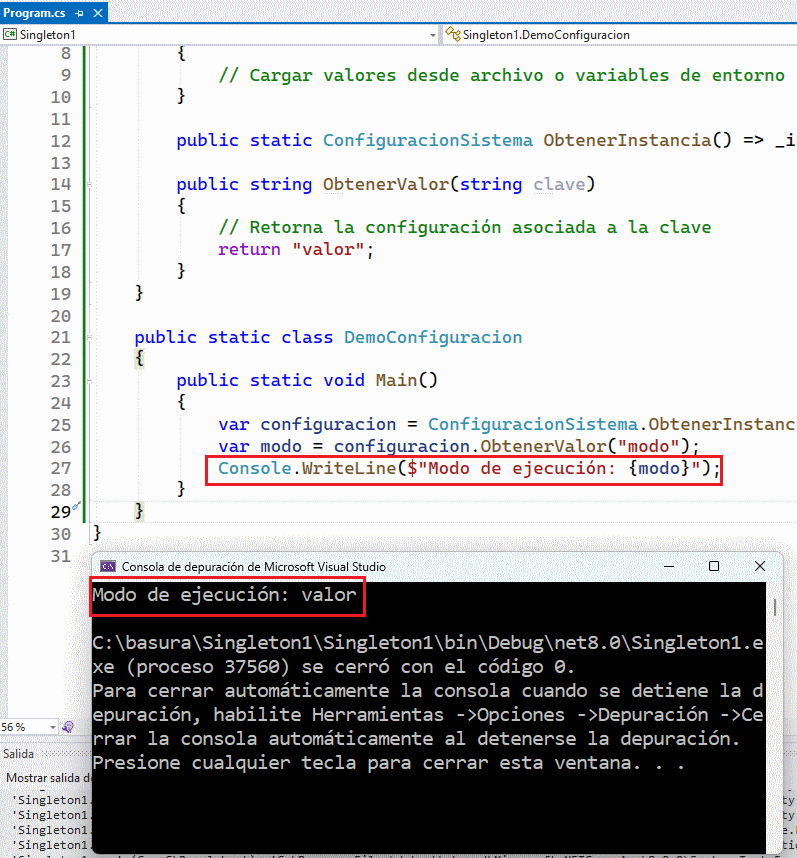
Task: Select the Salida output panel title
Action: coord(17,752)
